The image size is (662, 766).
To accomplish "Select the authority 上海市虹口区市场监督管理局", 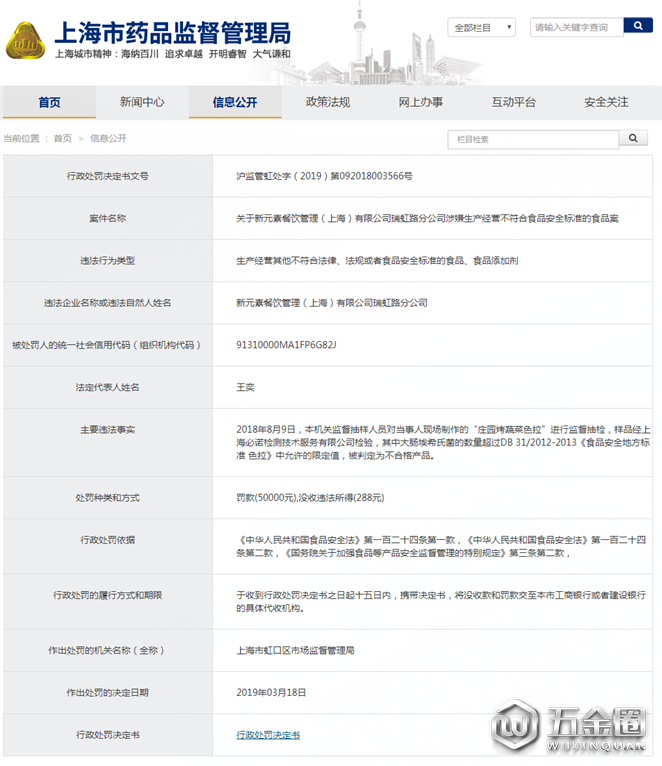I will 295,651.
